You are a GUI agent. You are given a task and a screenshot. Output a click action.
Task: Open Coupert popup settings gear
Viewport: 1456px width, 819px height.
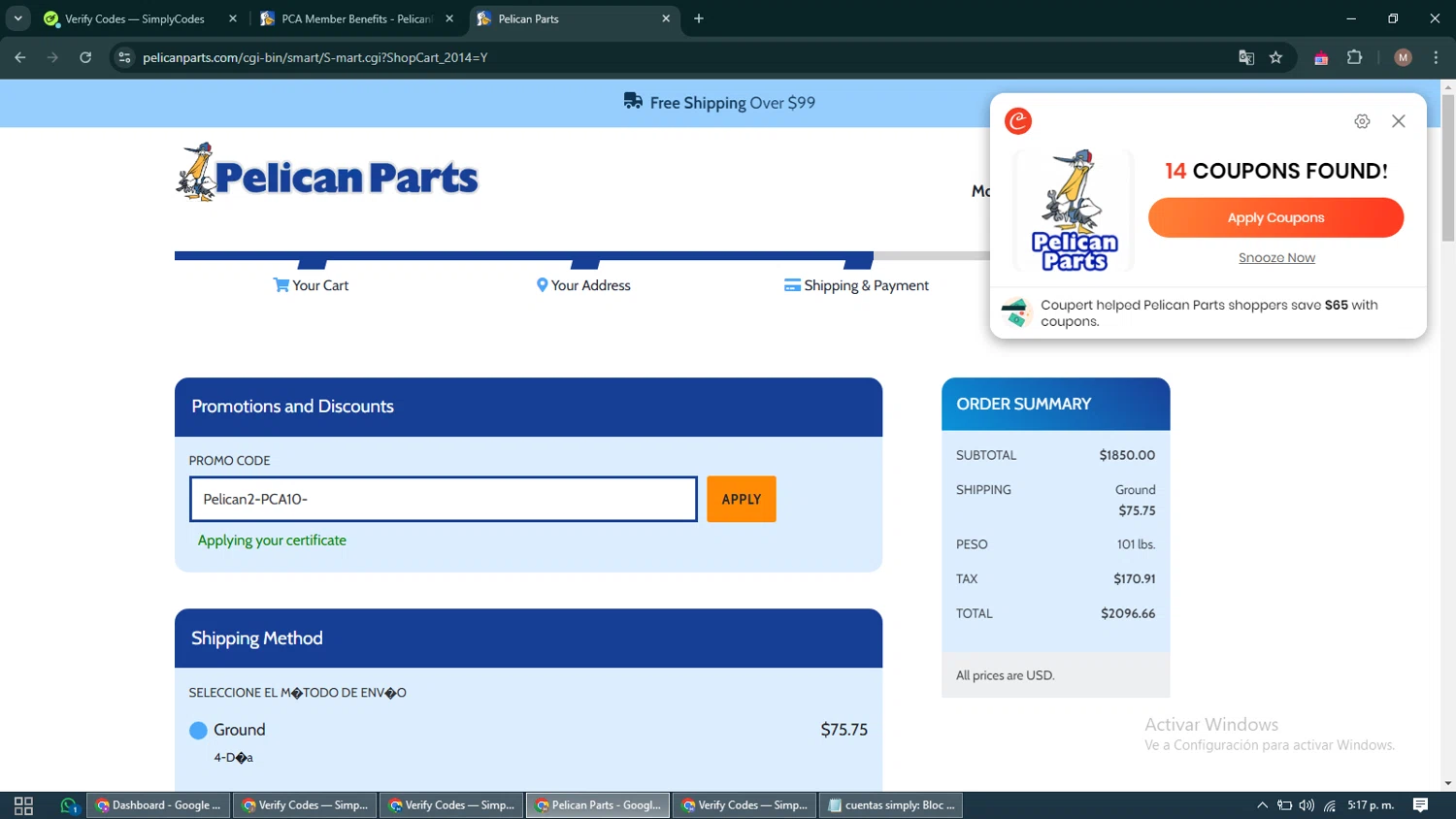(x=1362, y=121)
